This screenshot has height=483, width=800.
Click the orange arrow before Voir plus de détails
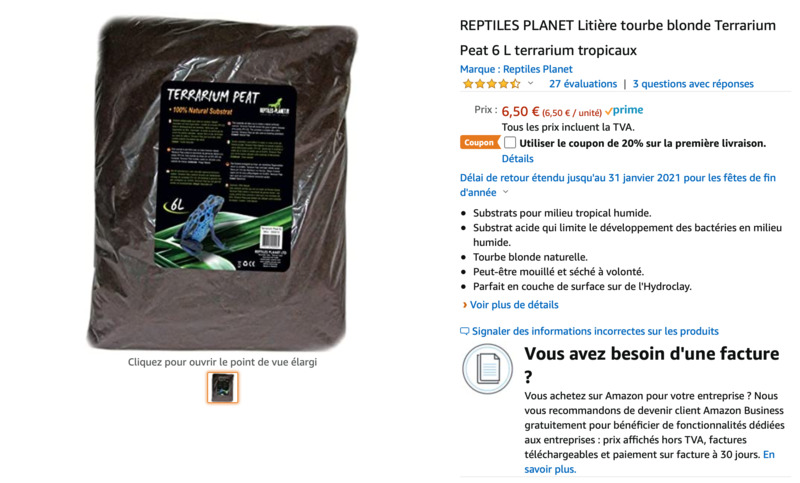464,305
